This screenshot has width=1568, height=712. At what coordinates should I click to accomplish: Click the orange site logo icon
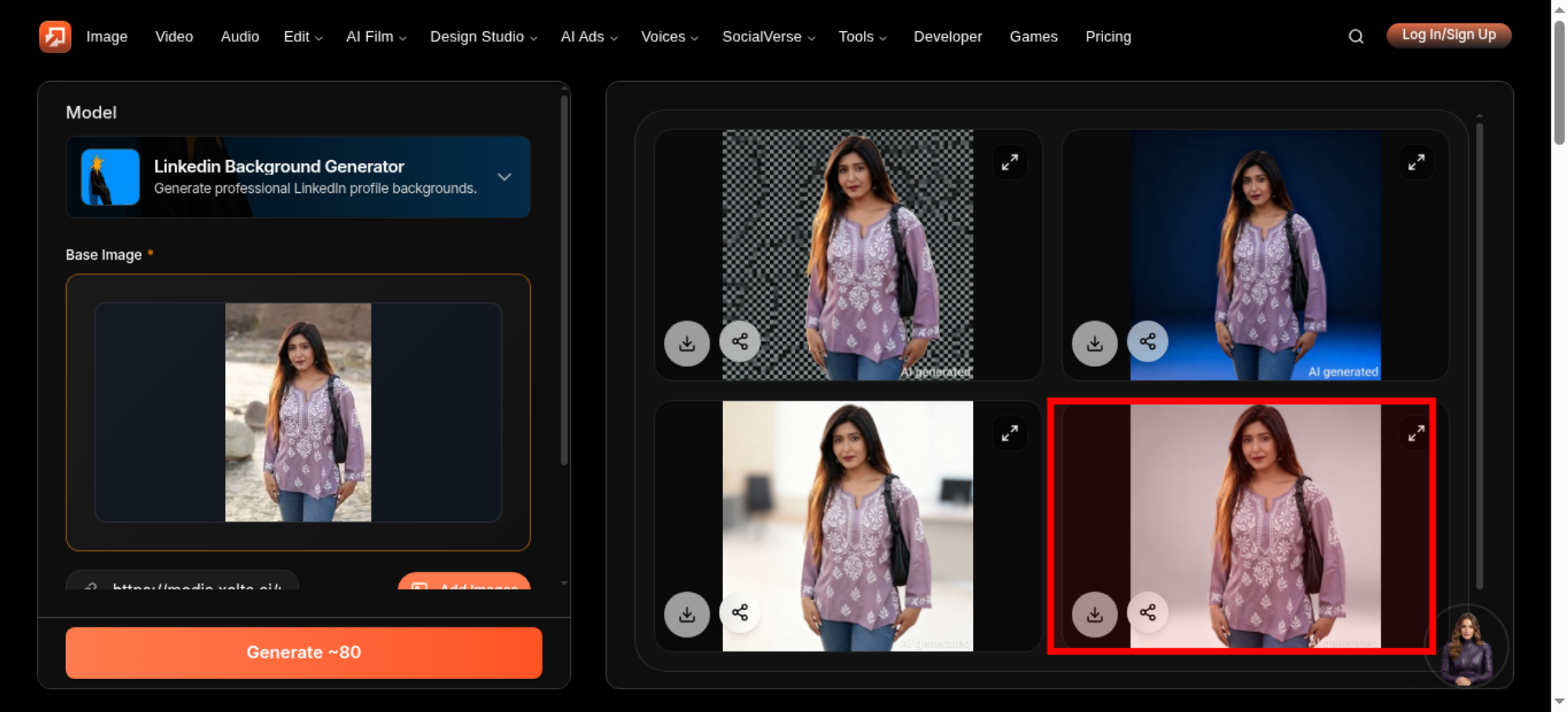55,36
